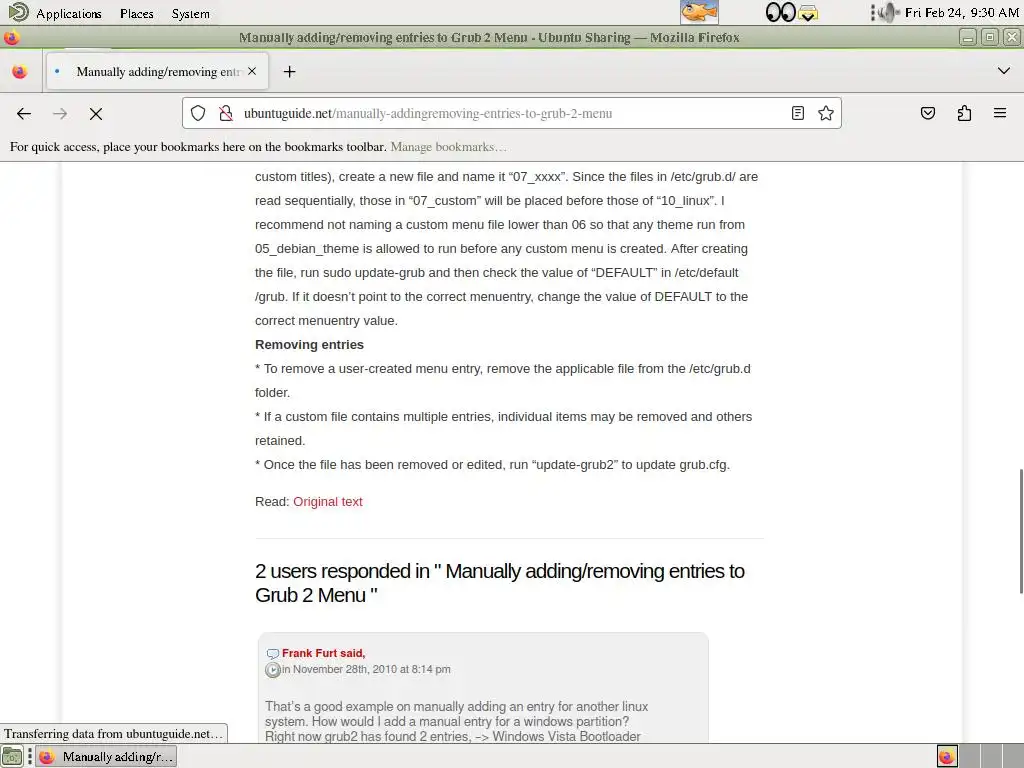
Task: Follow the Original text link
Action: (328, 502)
